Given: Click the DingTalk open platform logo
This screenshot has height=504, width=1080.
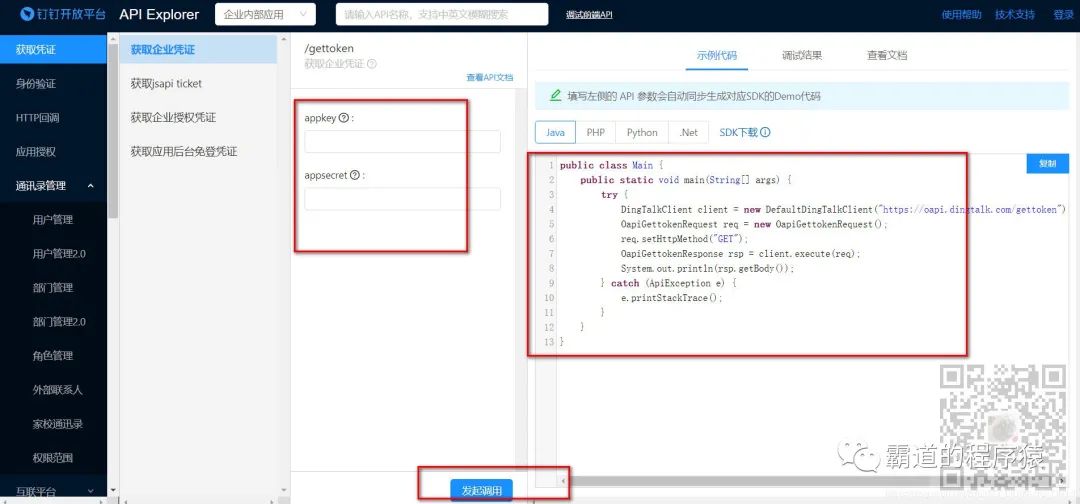Looking at the screenshot, I should tap(62, 14).
